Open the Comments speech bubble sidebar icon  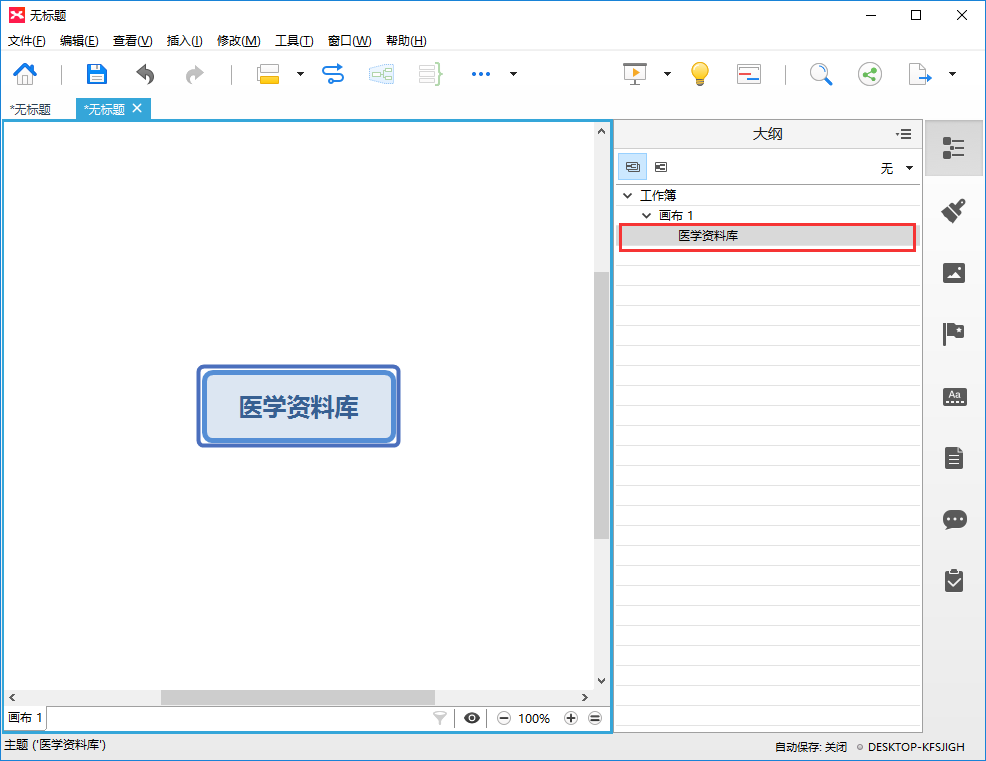pos(955,520)
